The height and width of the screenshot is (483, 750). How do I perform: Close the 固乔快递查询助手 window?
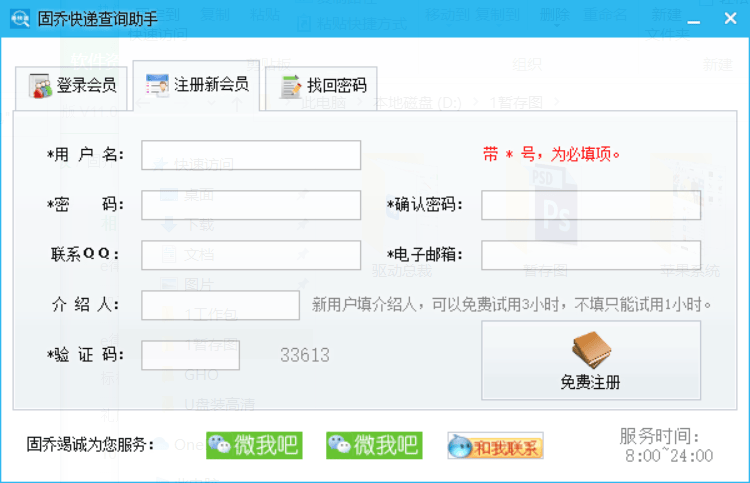pyautogui.click(x=730, y=19)
